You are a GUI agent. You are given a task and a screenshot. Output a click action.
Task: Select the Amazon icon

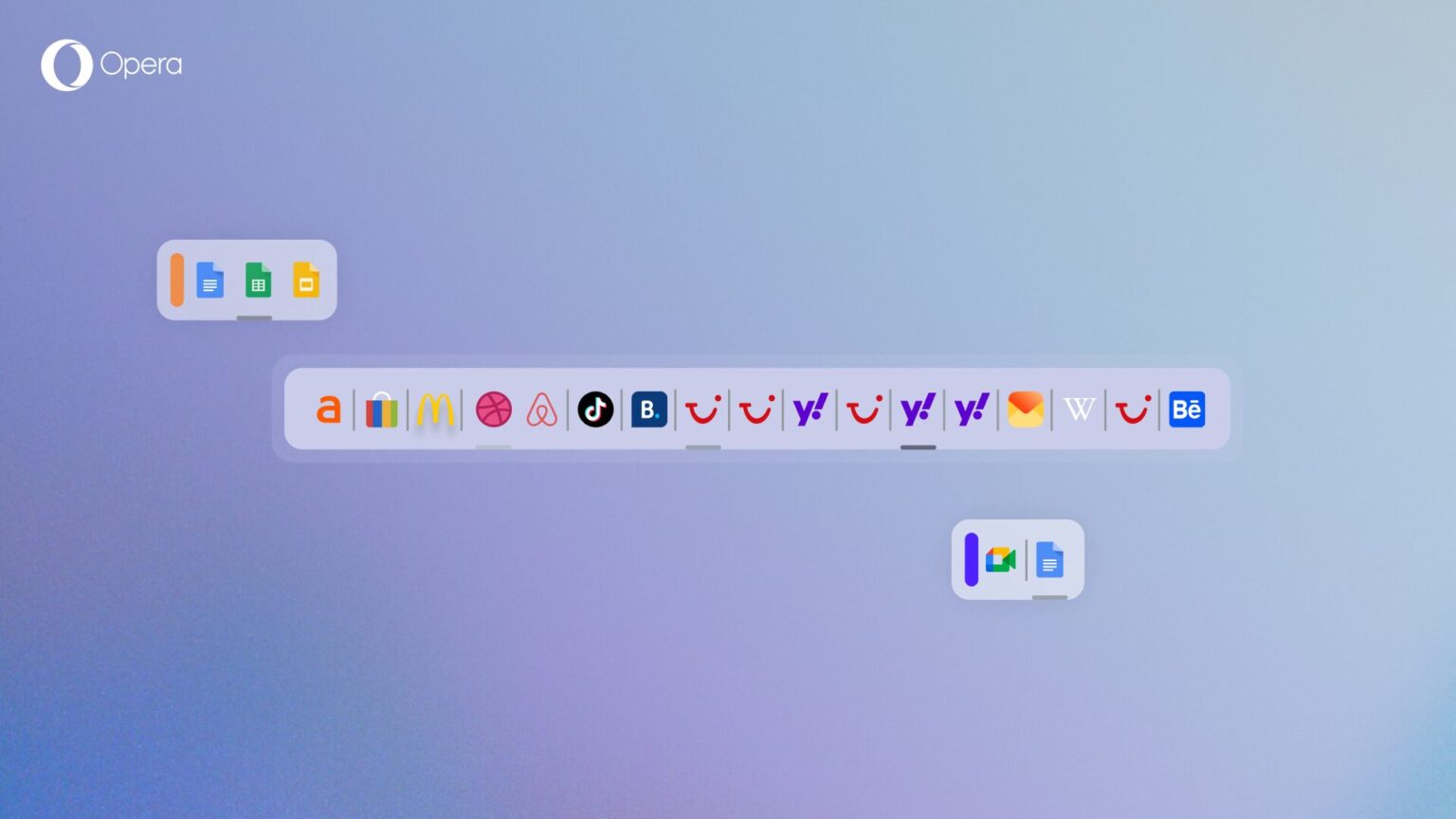pos(329,409)
